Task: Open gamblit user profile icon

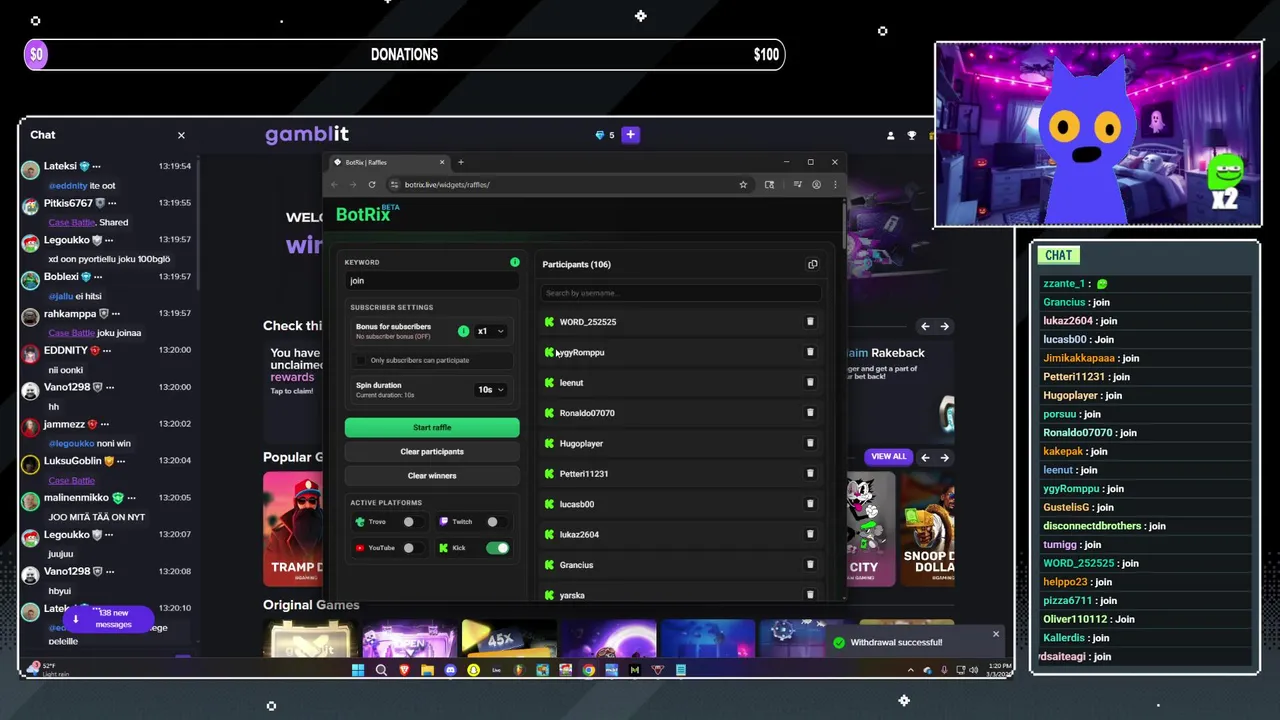Action: [x=891, y=135]
